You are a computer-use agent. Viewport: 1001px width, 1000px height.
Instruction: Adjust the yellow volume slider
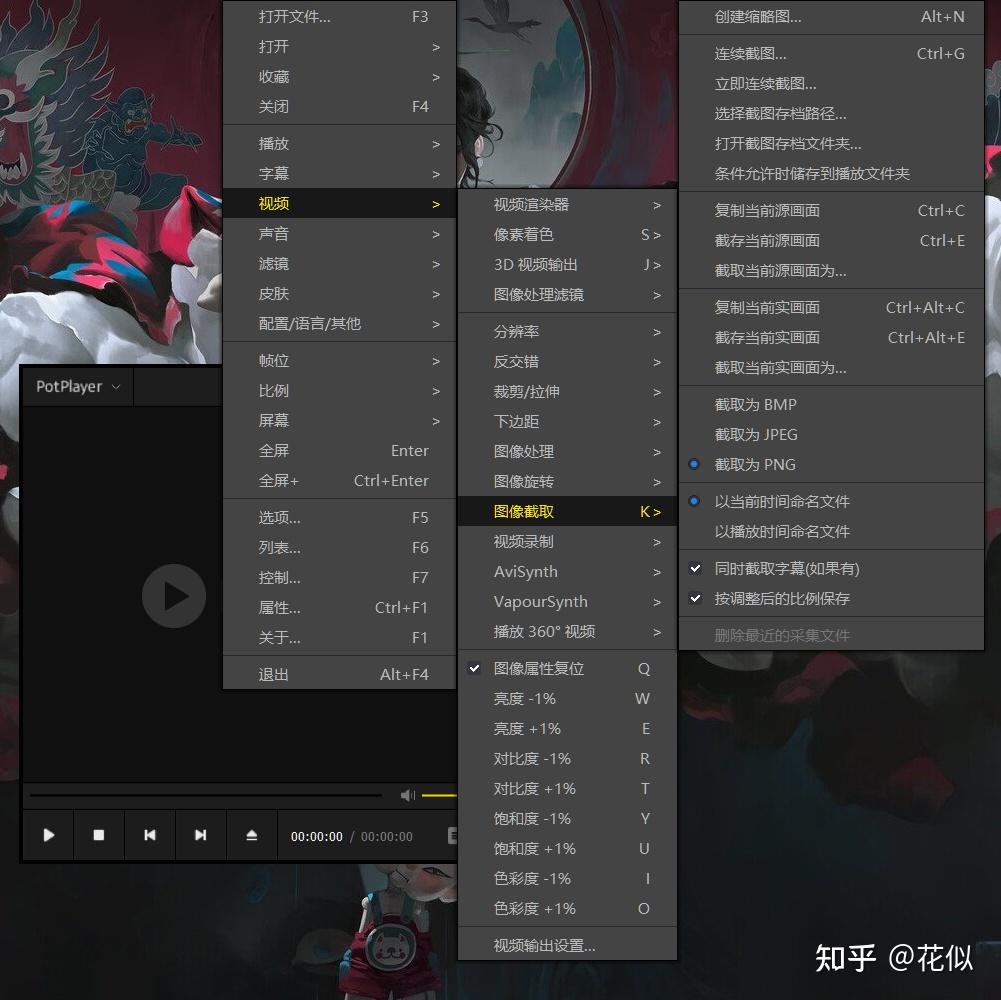click(439, 796)
